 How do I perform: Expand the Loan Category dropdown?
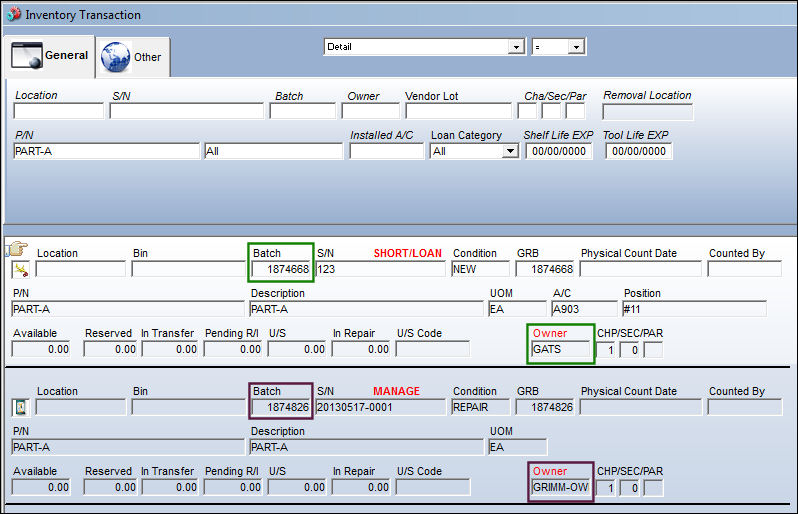[509, 151]
